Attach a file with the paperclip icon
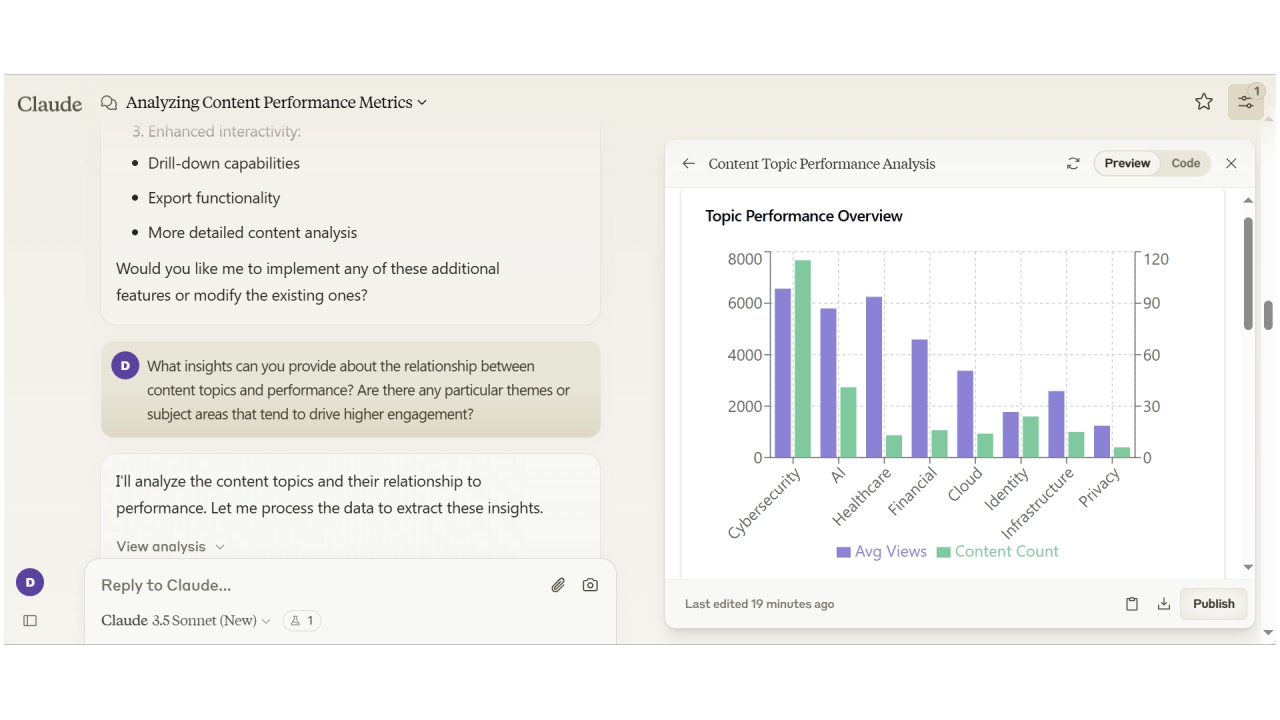Image resolution: width=1280 pixels, height=720 pixels. [x=558, y=585]
